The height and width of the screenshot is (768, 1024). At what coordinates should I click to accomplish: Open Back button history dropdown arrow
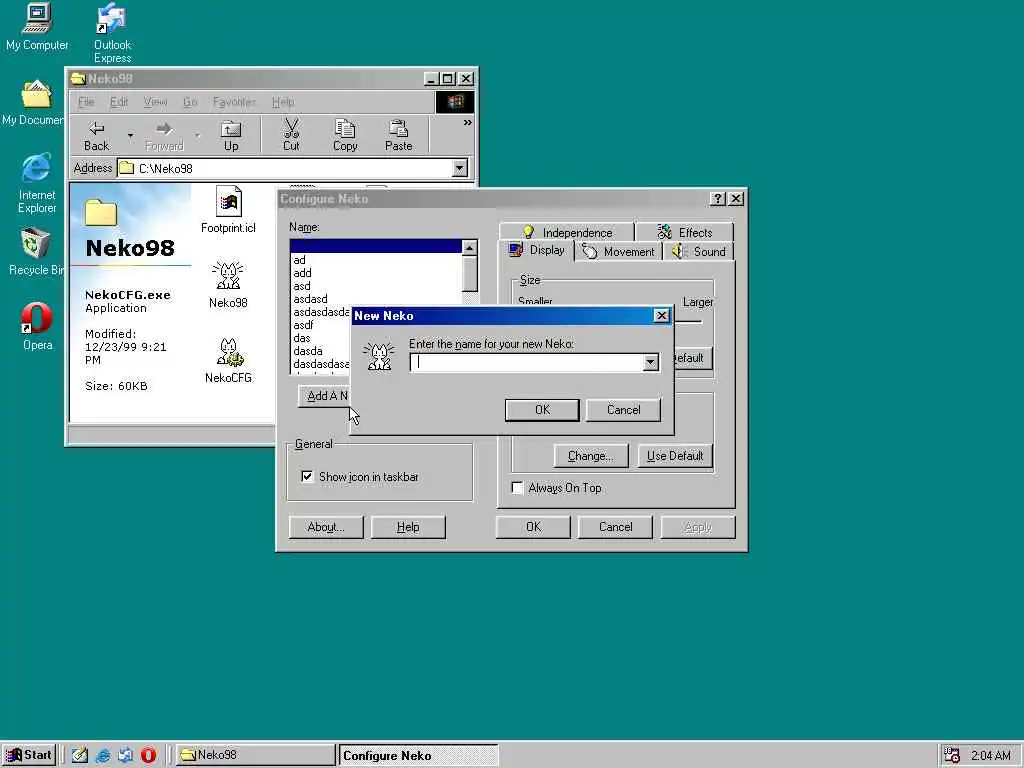130,136
